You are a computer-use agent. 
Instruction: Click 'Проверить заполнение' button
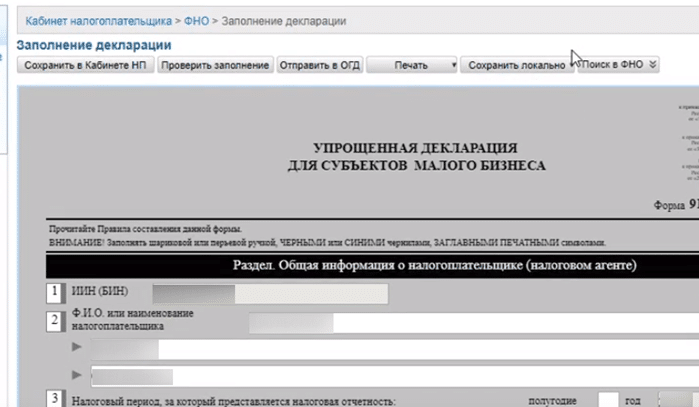(x=215, y=65)
